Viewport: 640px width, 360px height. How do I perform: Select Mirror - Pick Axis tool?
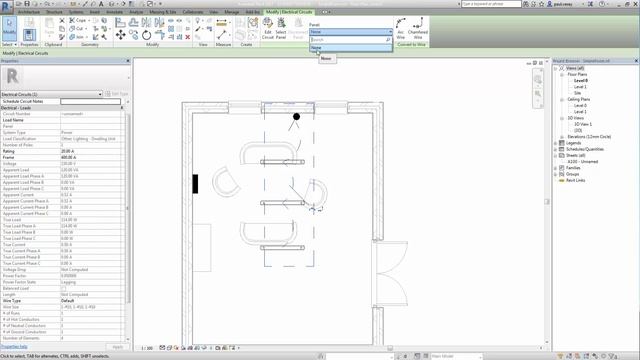pos(146,22)
